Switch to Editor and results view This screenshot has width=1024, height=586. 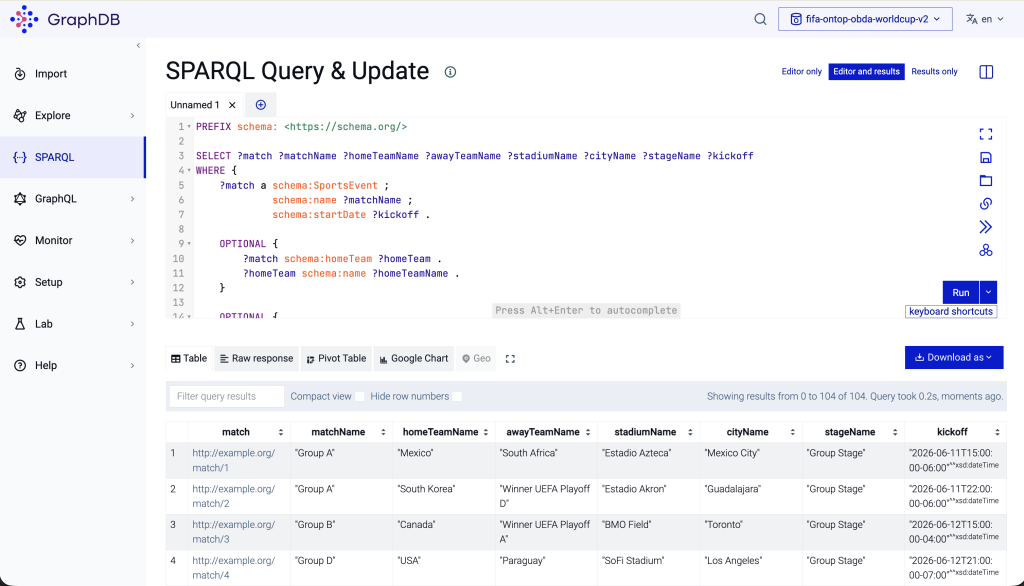click(867, 71)
